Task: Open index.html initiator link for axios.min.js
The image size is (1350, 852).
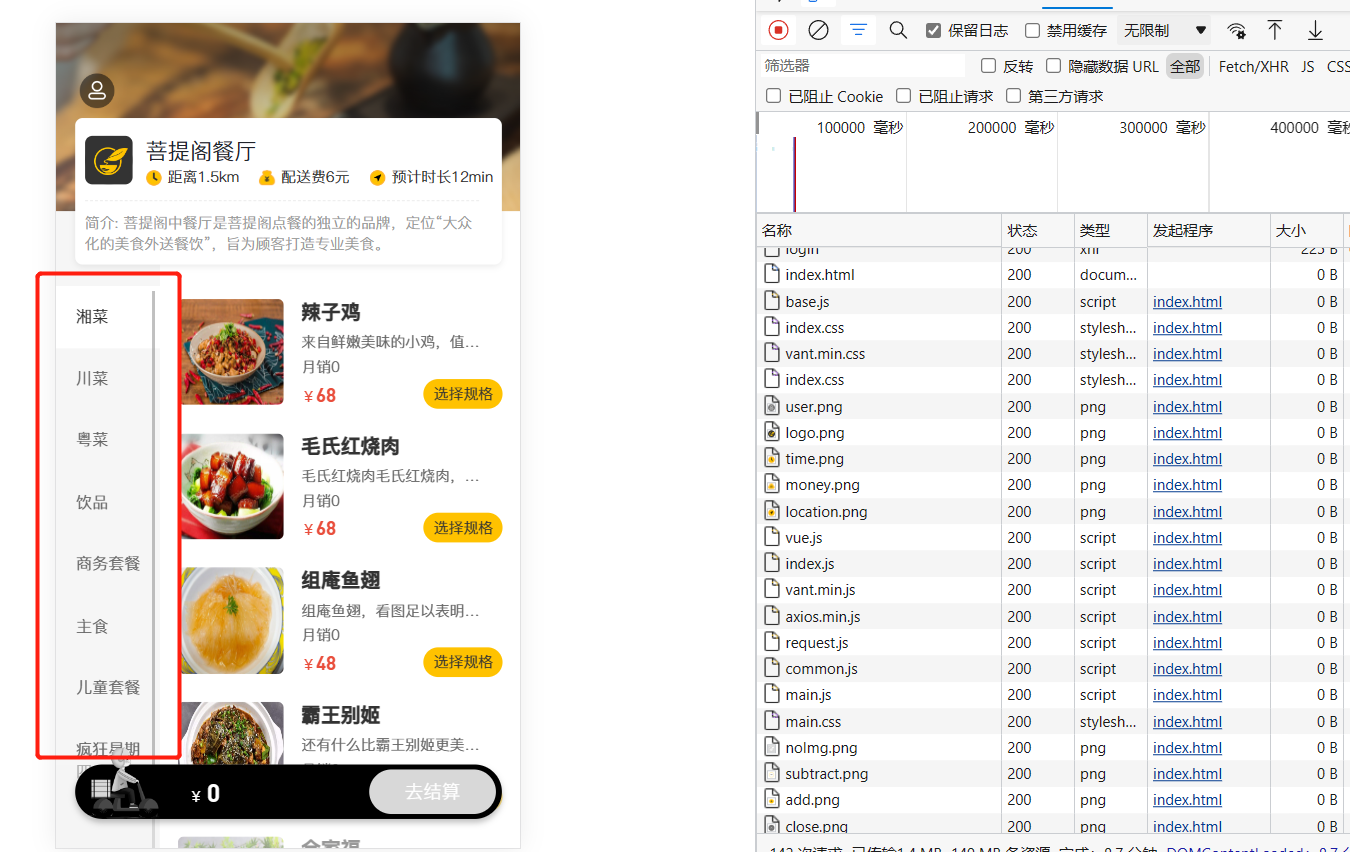Action: coord(1187,616)
